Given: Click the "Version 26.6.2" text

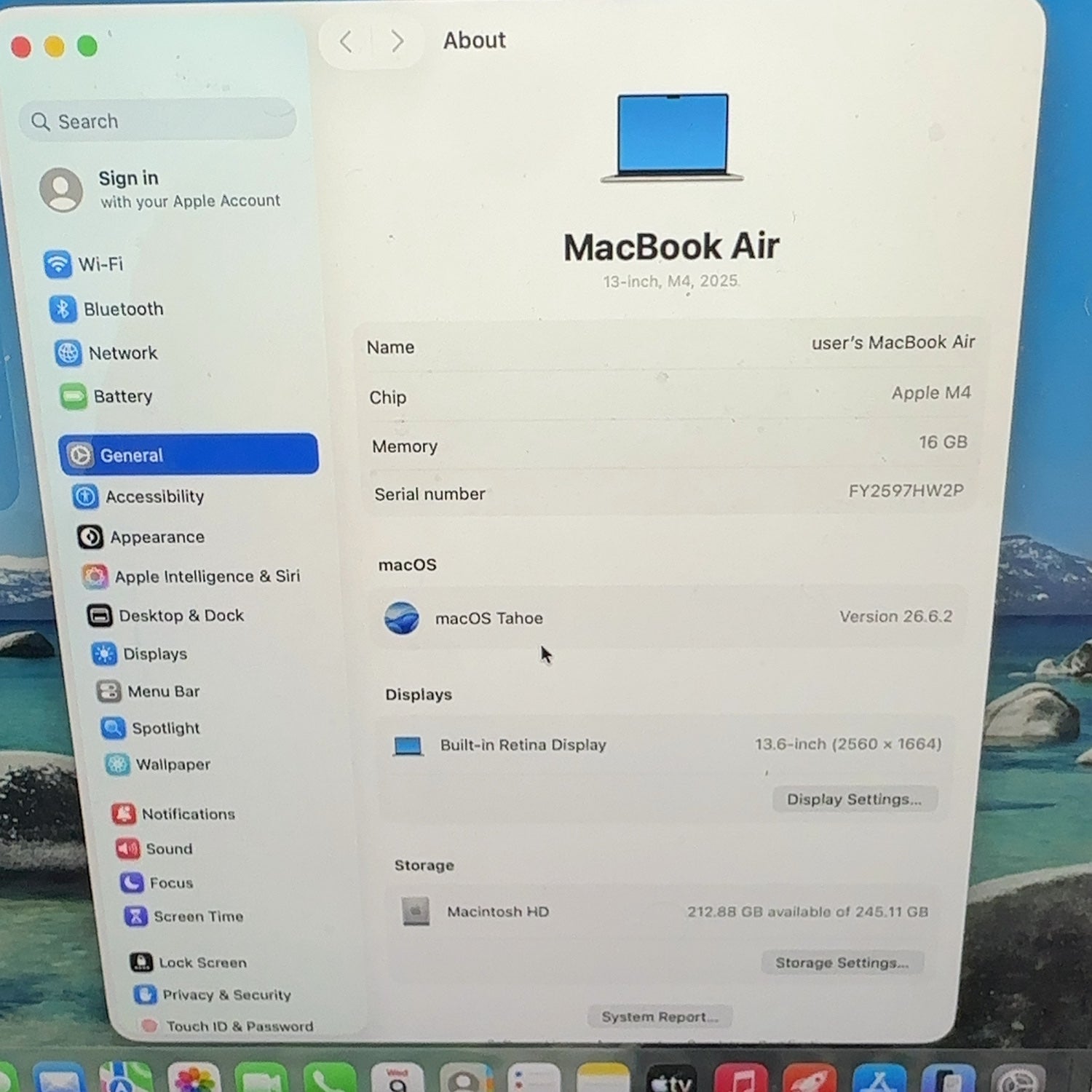Looking at the screenshot, I should tap(895, 617).
